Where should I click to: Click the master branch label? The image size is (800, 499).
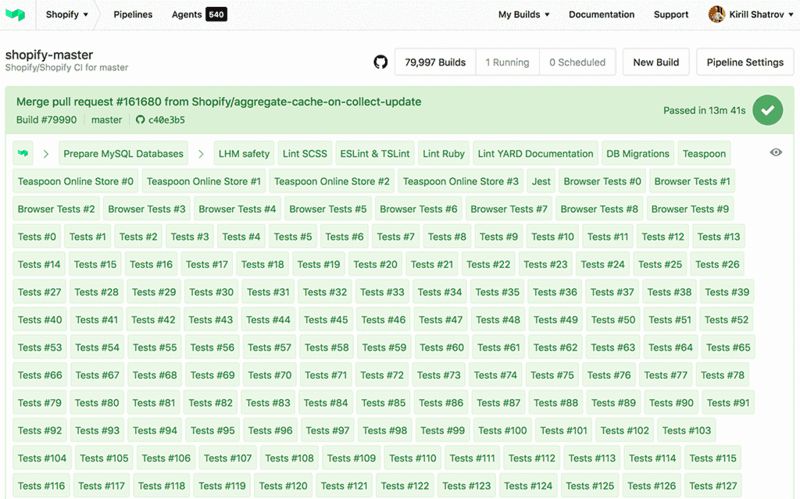click(x=107, y=120)
